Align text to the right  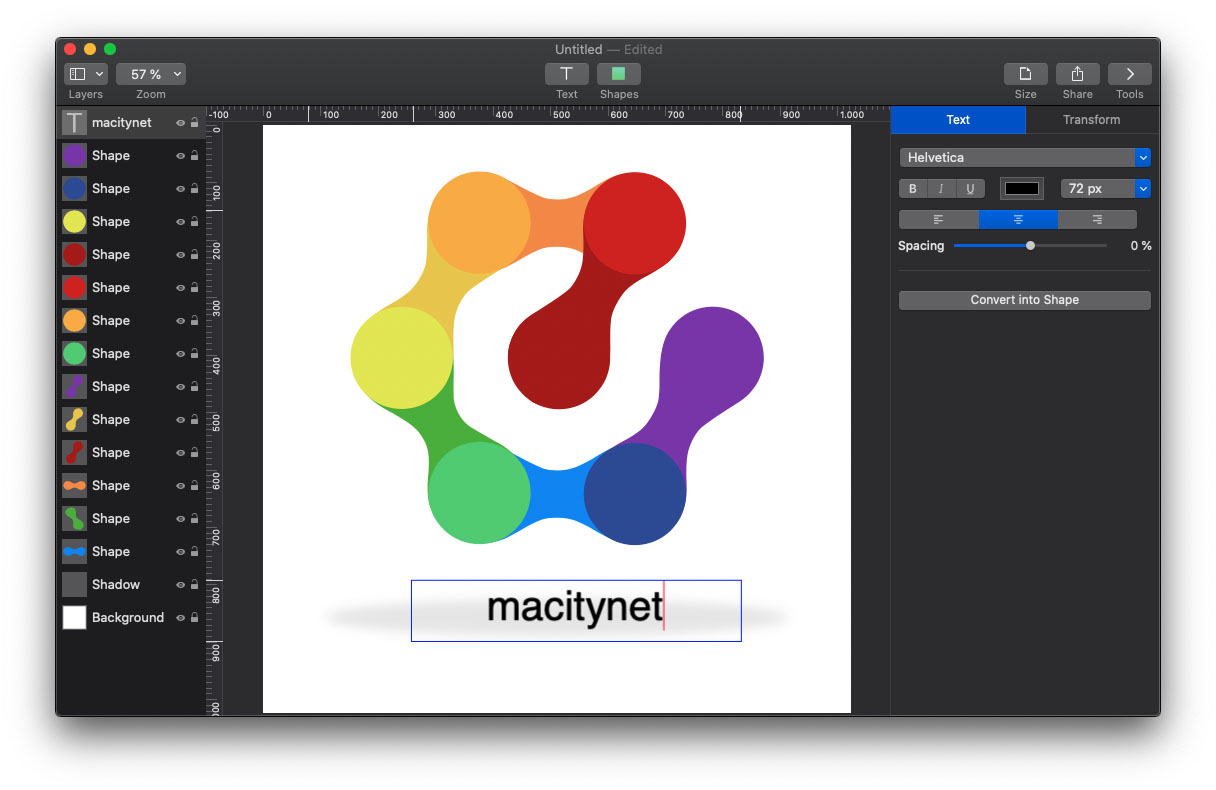click(x=1097, y=219)
